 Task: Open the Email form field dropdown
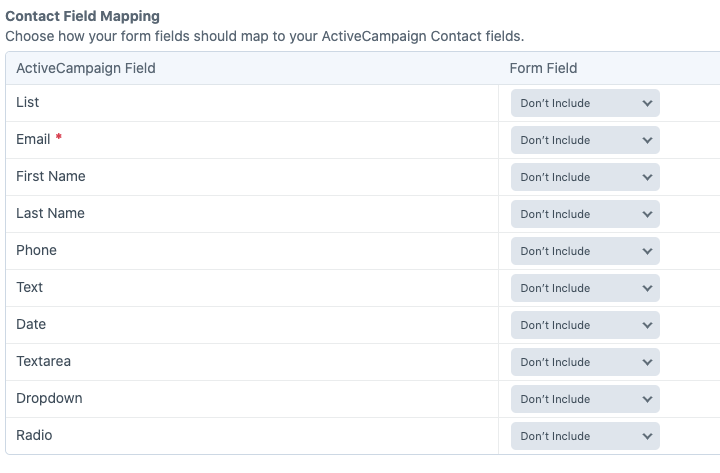[x=585, y=140]
